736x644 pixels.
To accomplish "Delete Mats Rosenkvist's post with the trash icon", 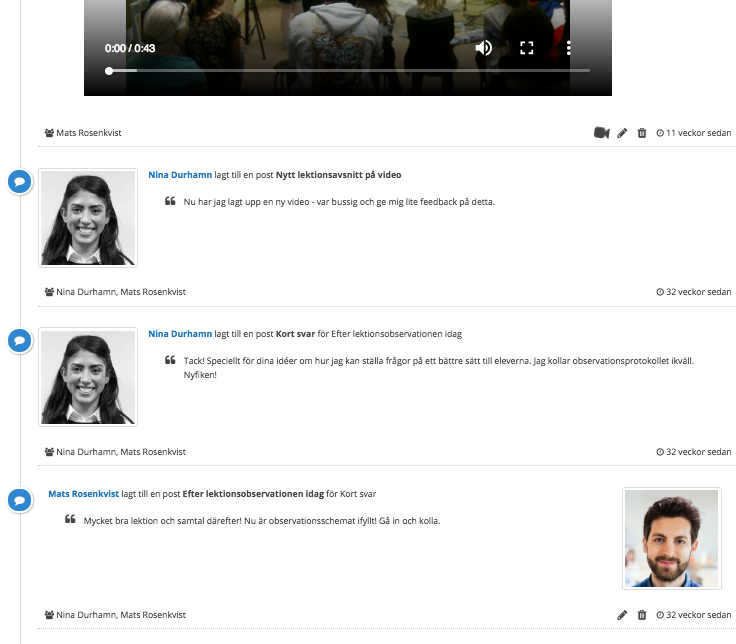I will click(x=642, y=615).
